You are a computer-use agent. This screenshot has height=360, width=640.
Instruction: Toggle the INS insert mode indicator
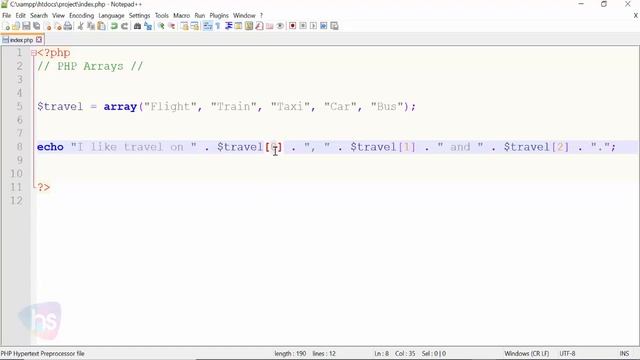point(624,353)
